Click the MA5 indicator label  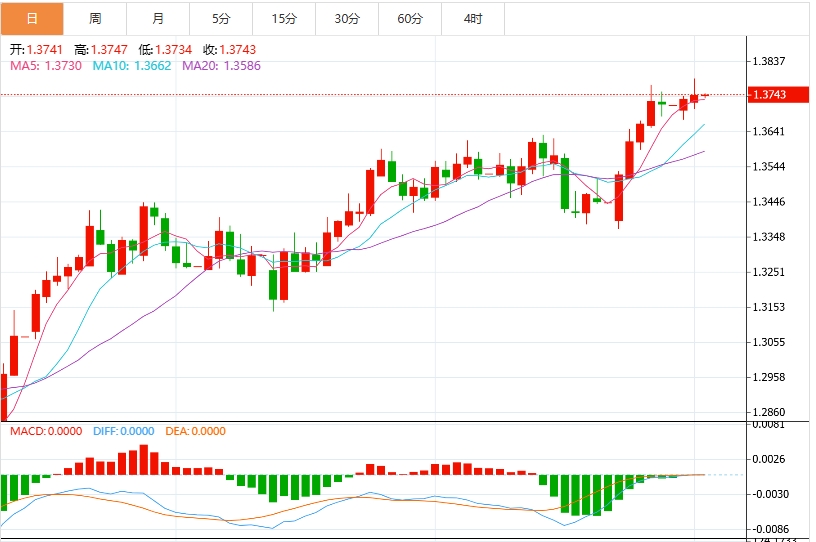[46, 65]
